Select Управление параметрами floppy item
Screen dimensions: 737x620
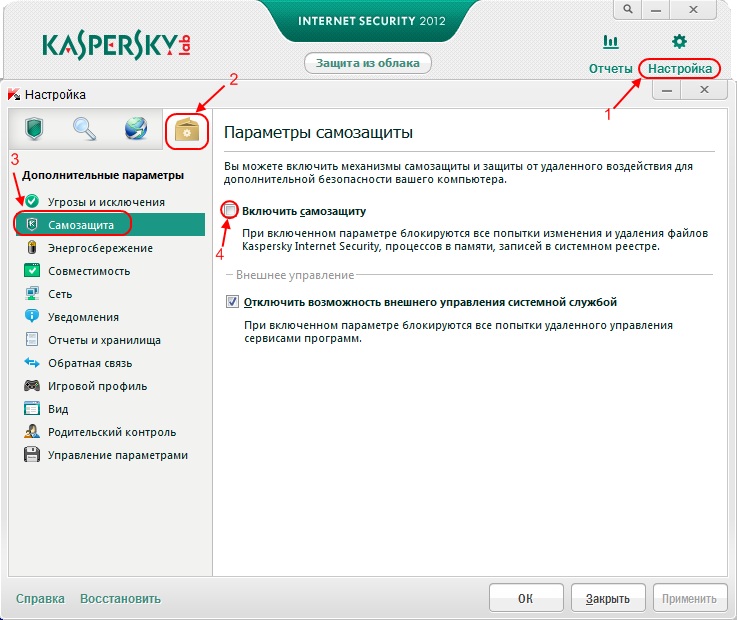[x=117, y=455]
